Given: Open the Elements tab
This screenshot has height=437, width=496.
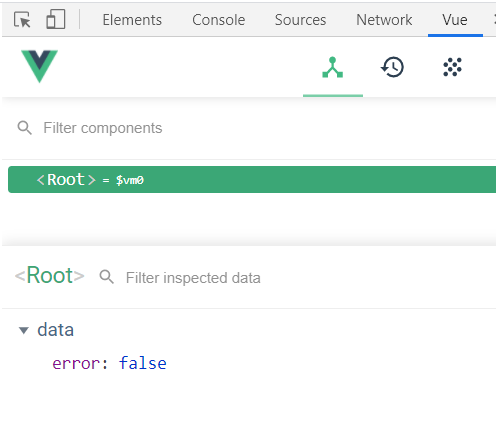Looking at the screenshot, I should 132,20.
